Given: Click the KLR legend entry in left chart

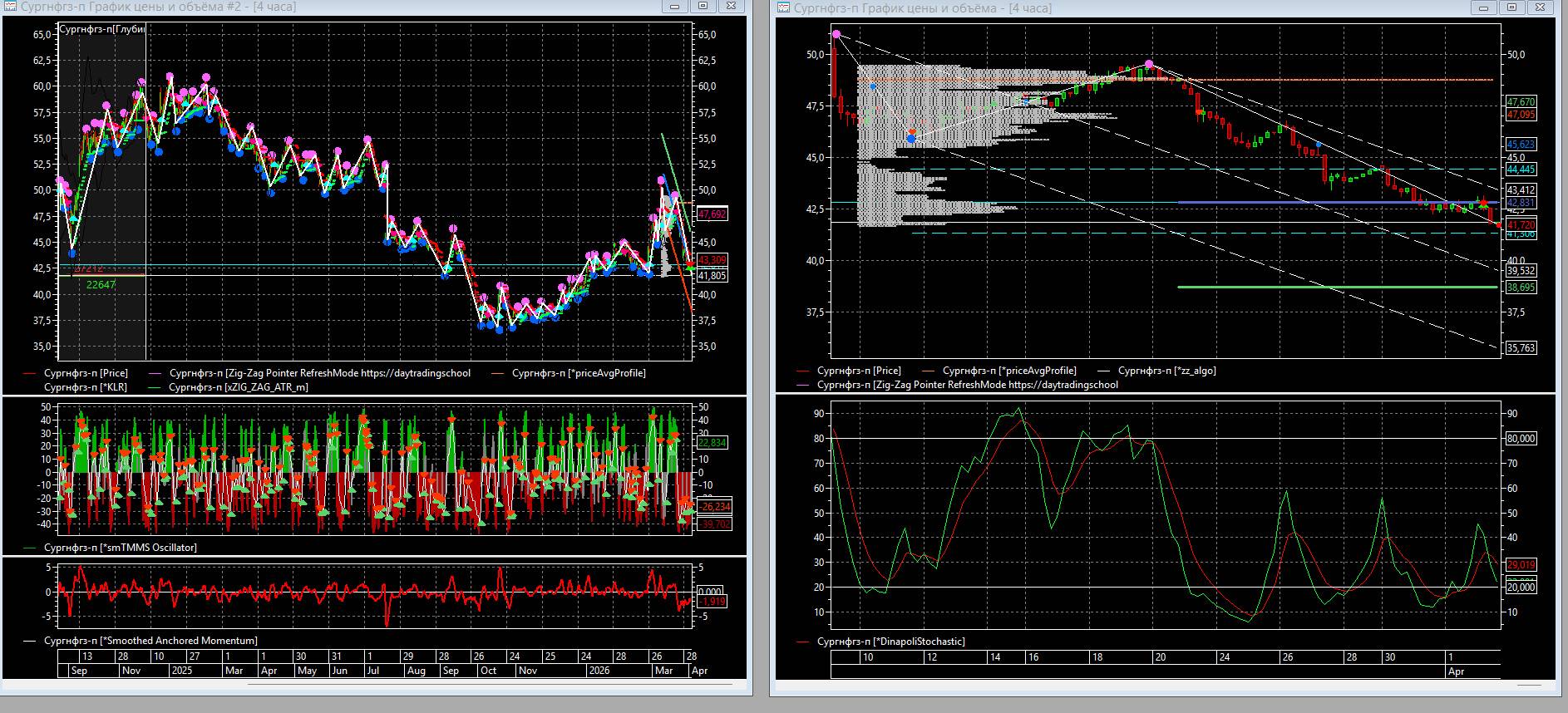Looking at the screenshot, I should pos(85,387).
